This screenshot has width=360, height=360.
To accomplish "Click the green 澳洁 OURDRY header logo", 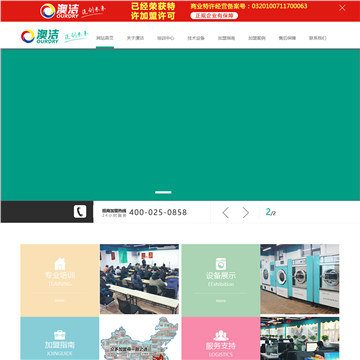I will [40, 36].
